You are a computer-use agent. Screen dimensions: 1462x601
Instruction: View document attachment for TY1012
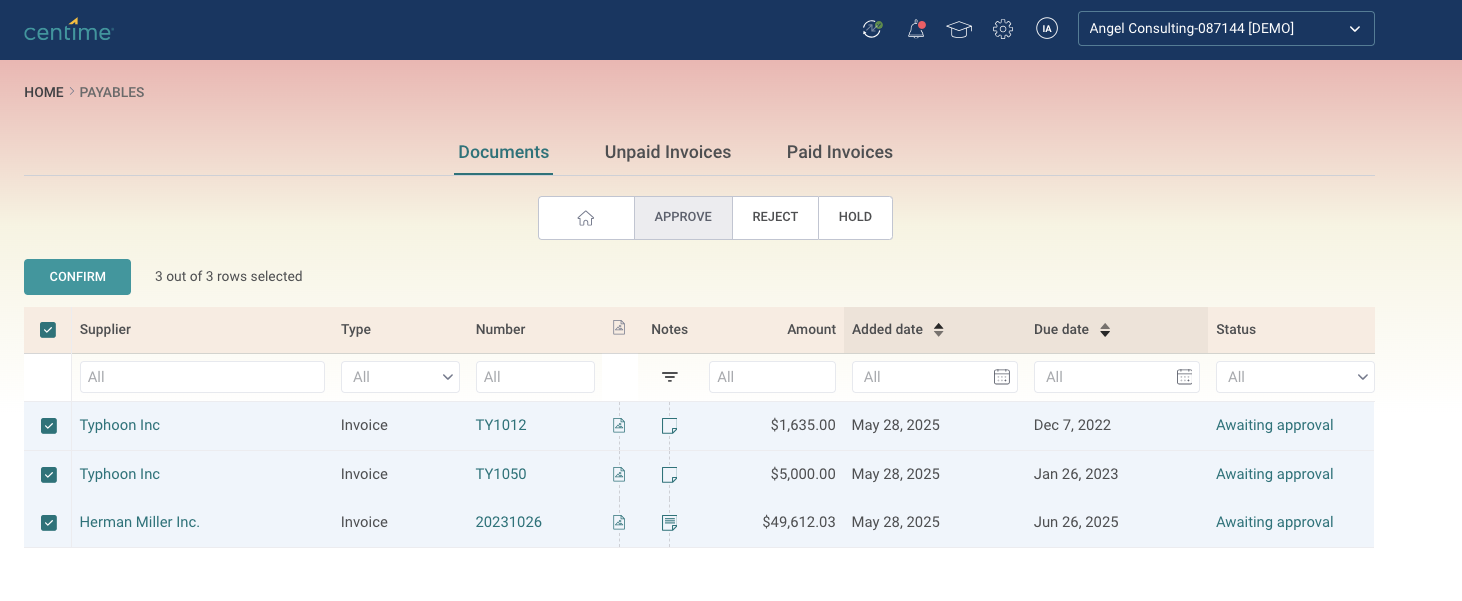coord(619,425)
